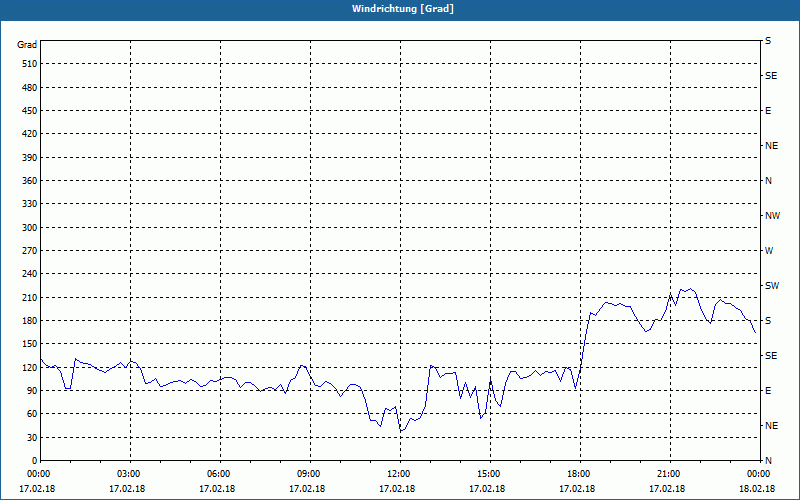
Task: Select the 18:00 time label
Action: click(x=580, y=474)
